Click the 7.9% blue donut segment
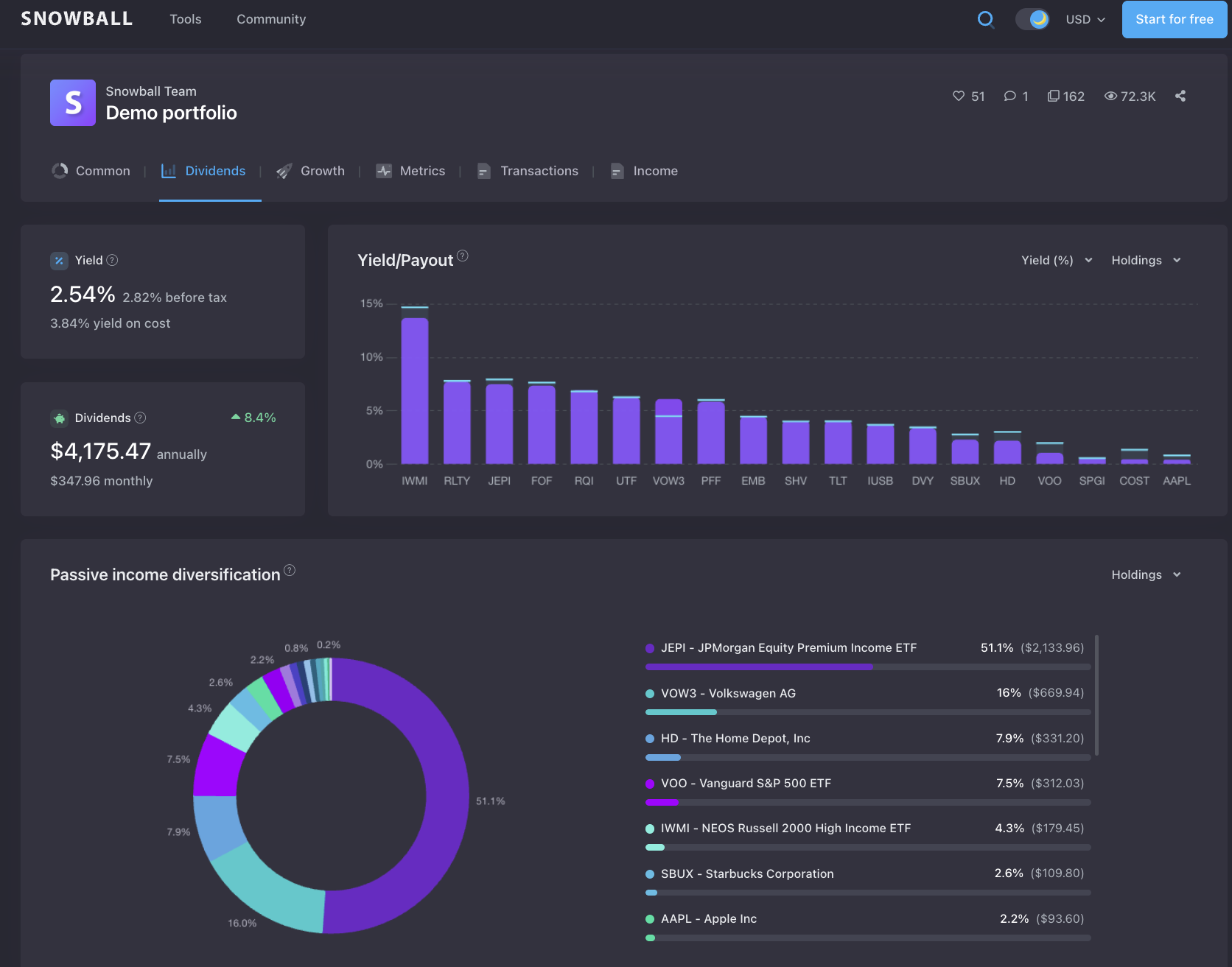 click(217, 826)
